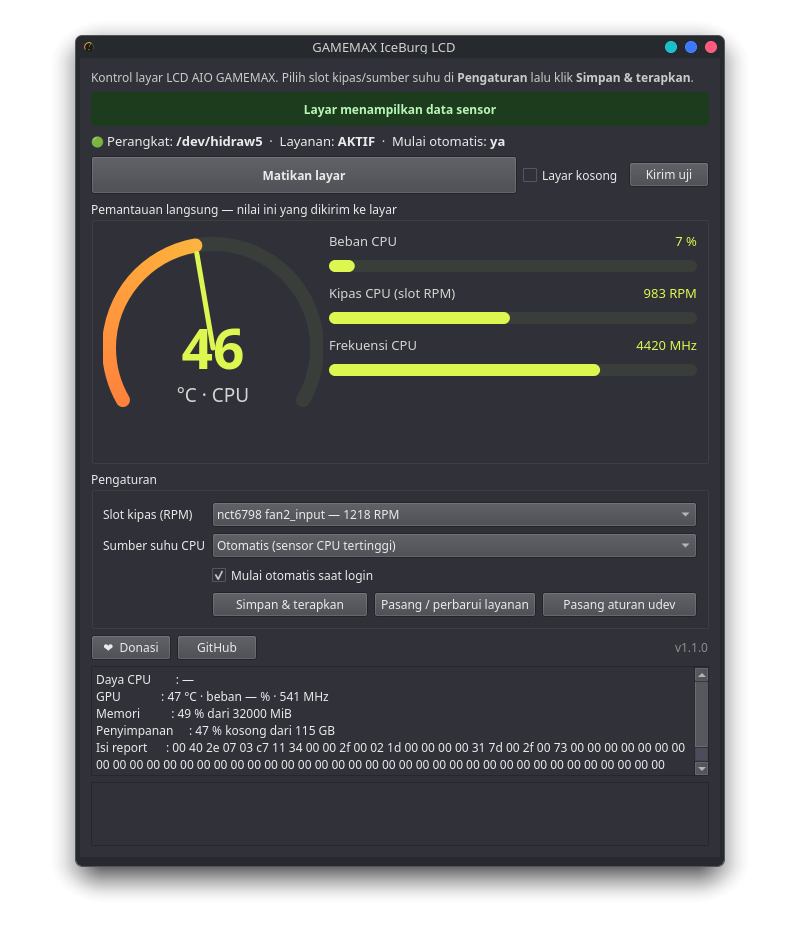Click the '/dev/hidraw5' device path text
This screenshot has height=952, width=800.
tap(219, 141)
